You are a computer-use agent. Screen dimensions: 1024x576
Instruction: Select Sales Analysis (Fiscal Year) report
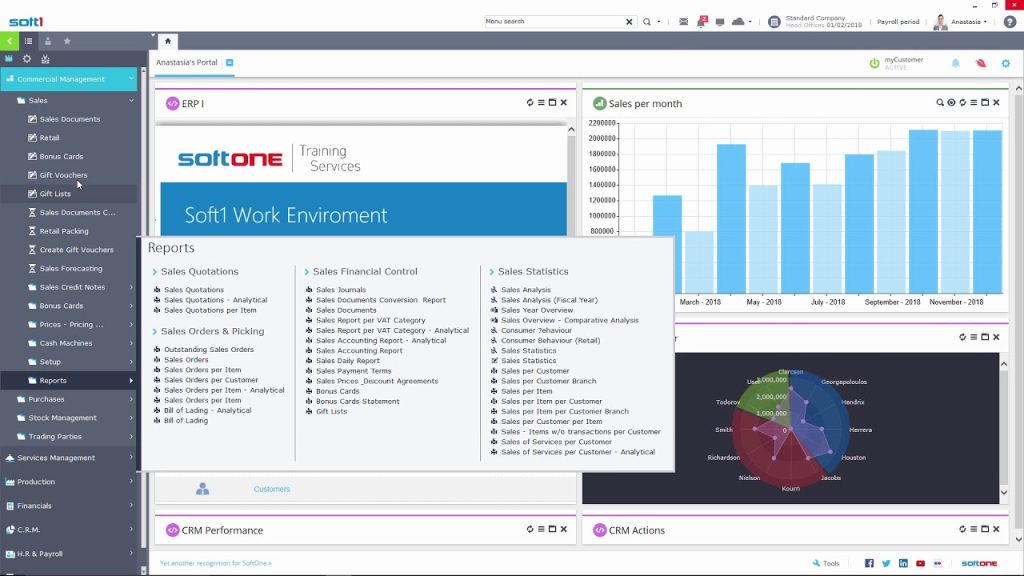coord(549,300)
